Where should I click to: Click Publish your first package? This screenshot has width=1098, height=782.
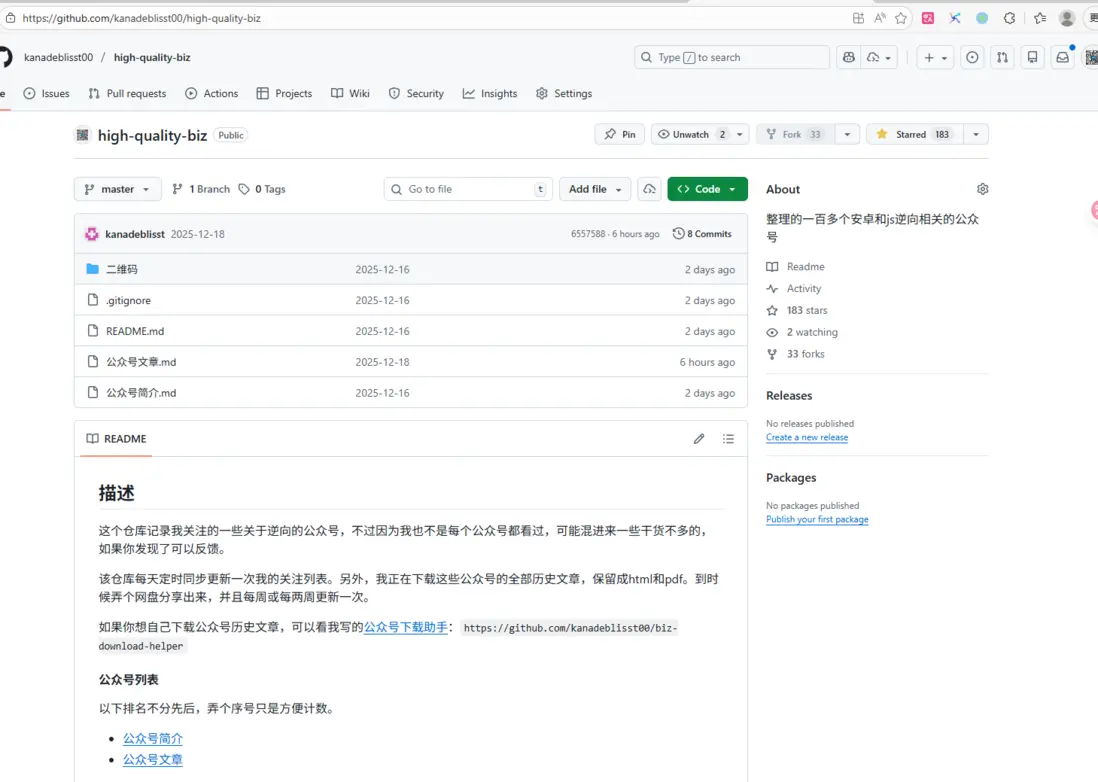817,519
